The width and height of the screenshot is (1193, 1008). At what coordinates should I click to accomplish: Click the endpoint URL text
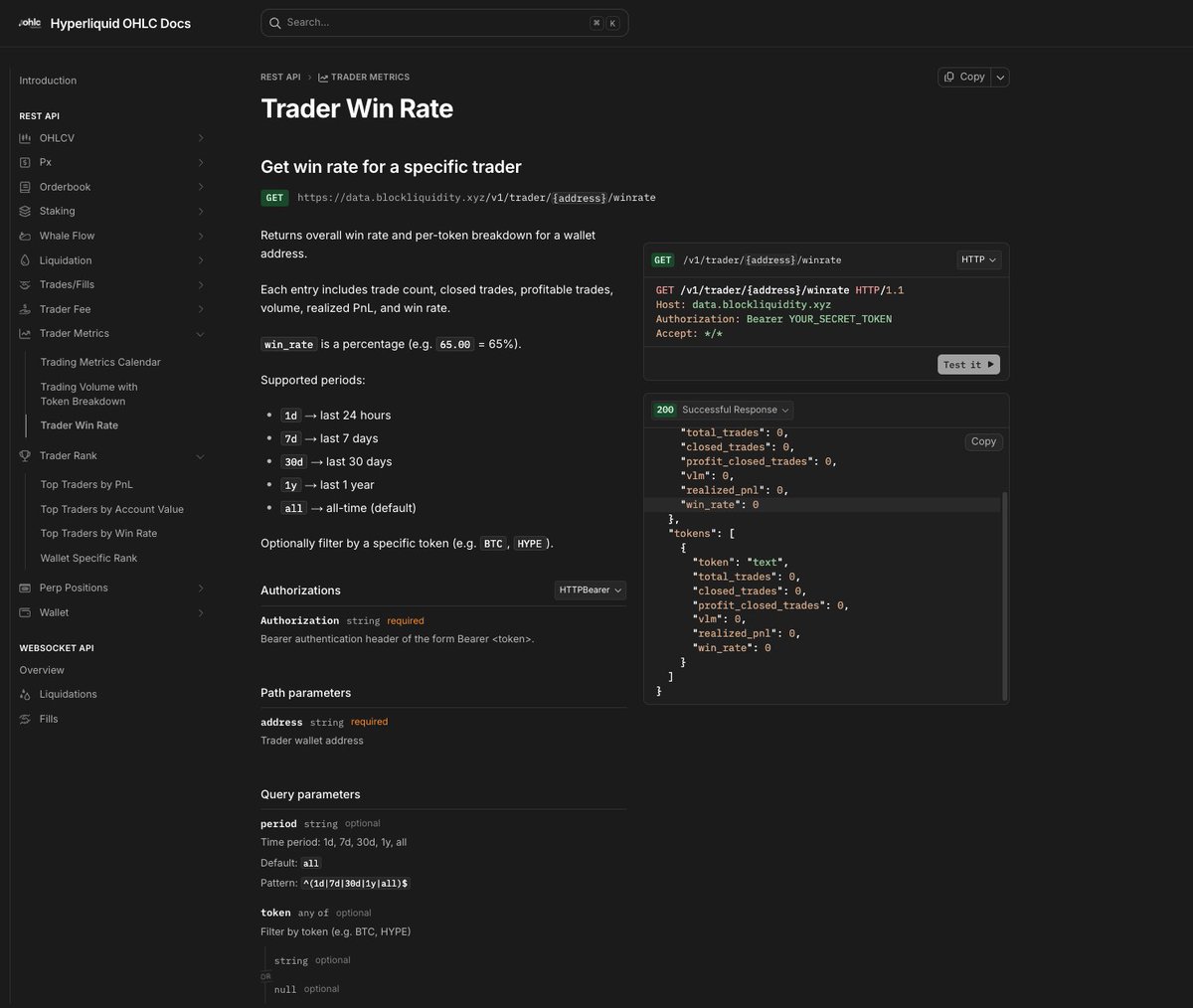476,198
